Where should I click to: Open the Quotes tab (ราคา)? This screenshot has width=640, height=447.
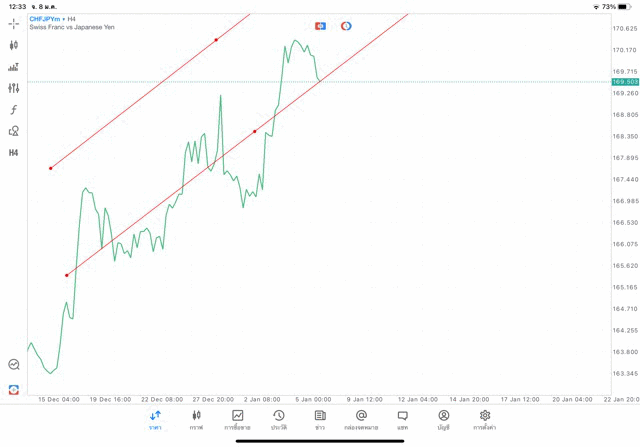point(155,419)
